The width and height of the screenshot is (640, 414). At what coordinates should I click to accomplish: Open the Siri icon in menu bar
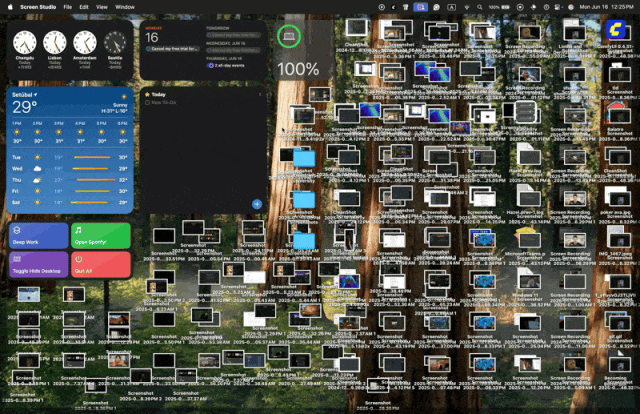tap(571, 7)
